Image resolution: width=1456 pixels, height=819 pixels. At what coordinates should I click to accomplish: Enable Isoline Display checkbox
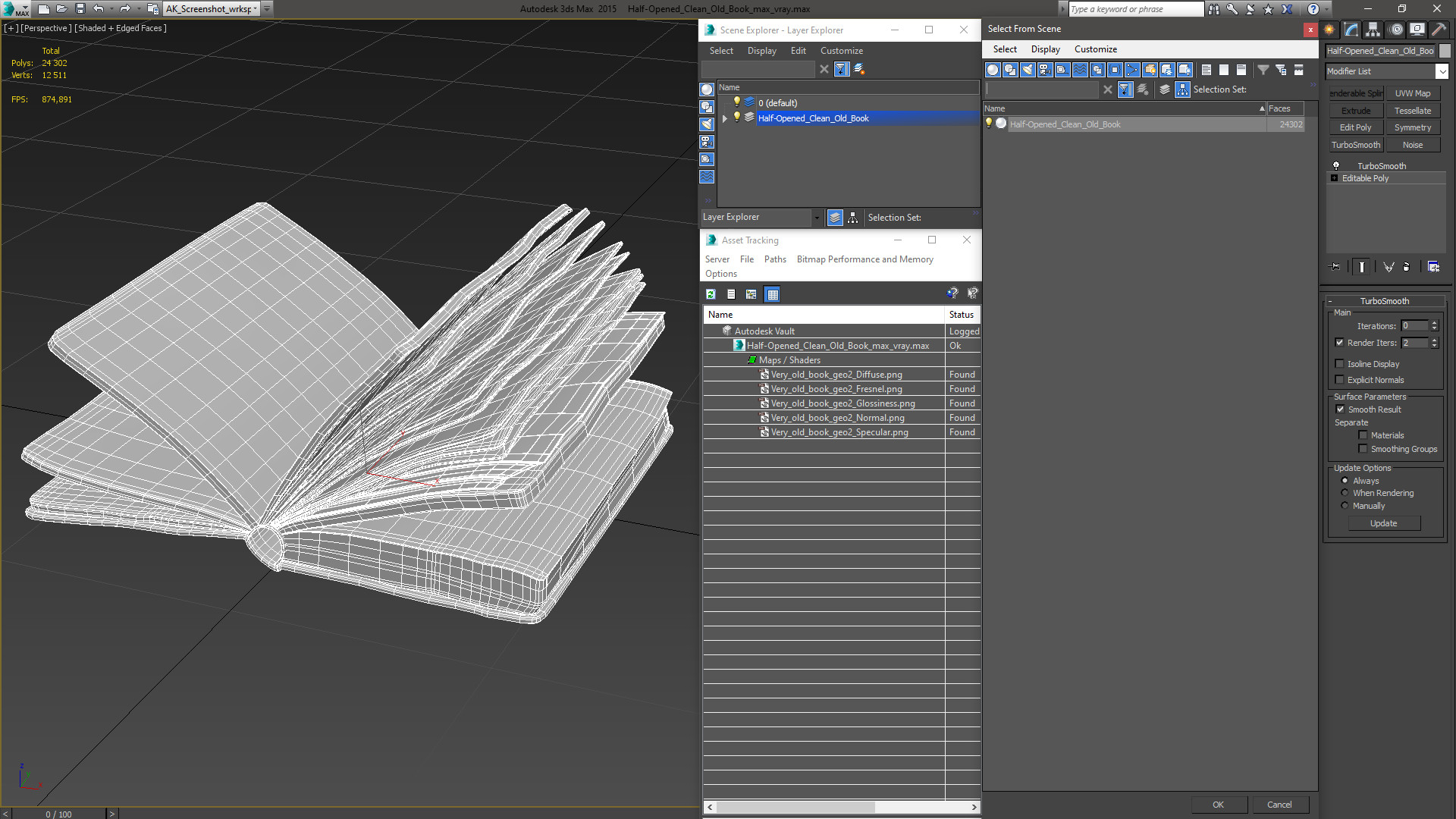[1339, 364]
